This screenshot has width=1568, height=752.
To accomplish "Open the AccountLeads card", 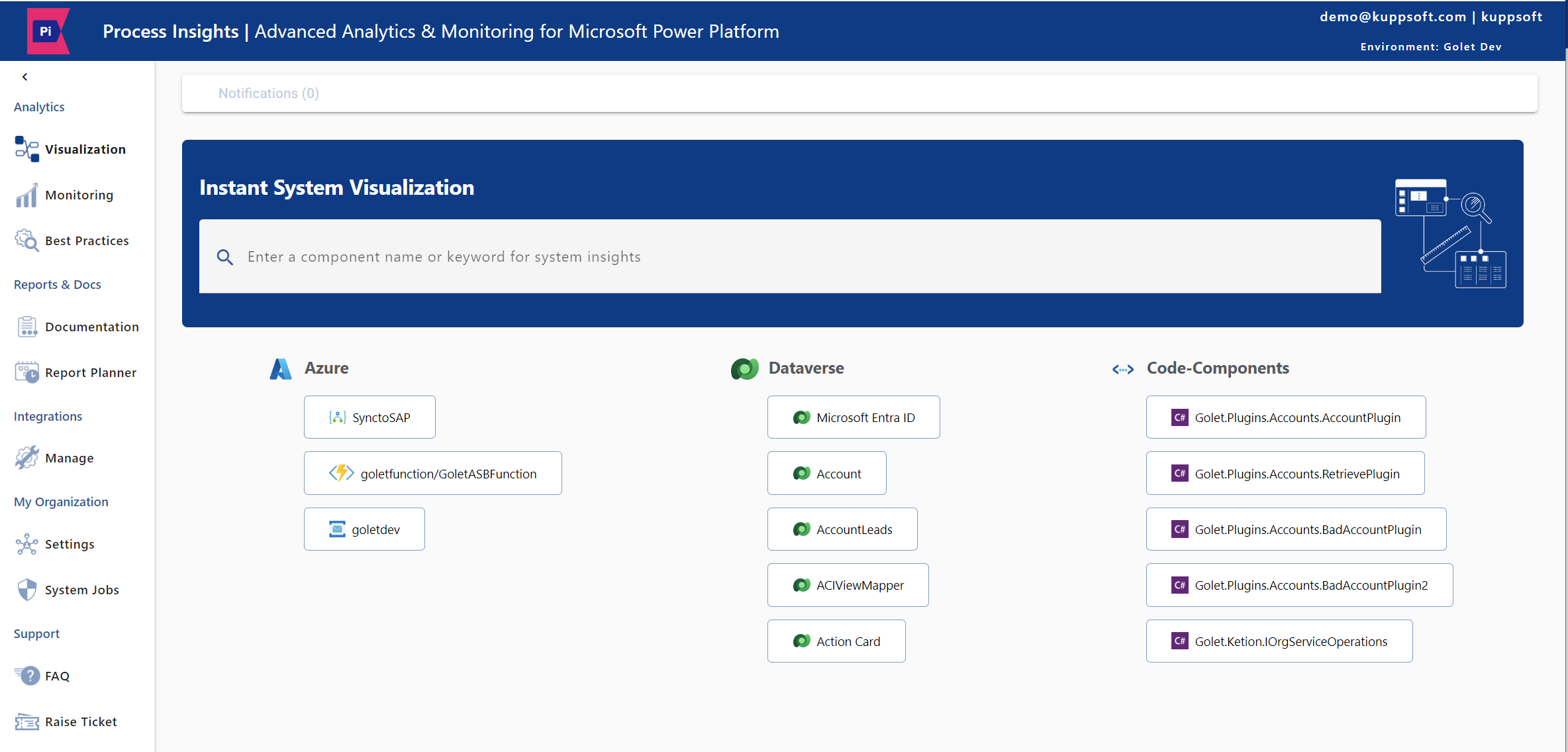I will (x=842, y=529).
